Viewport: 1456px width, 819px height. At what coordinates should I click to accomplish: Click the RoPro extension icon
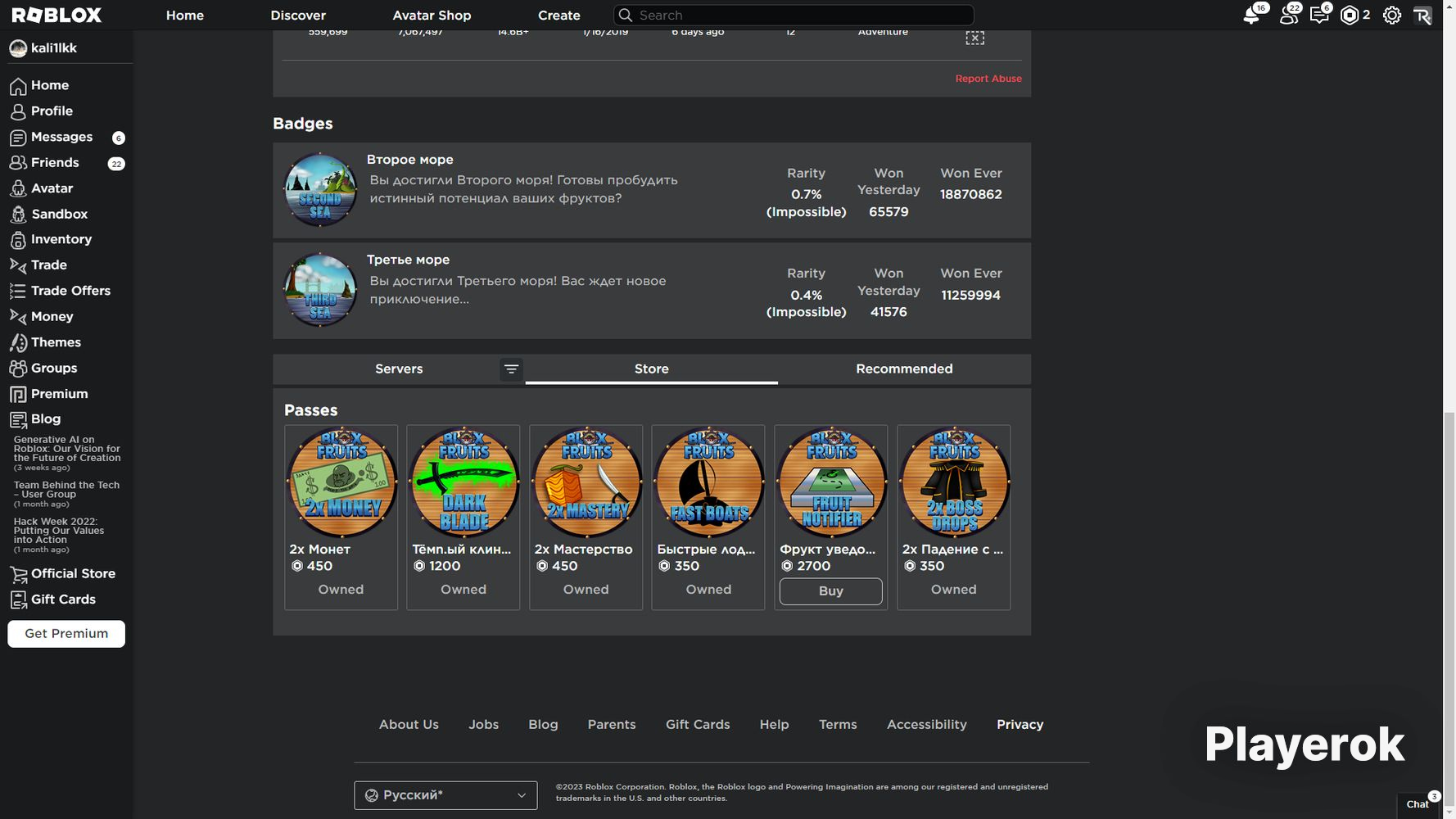(1422, 16)
